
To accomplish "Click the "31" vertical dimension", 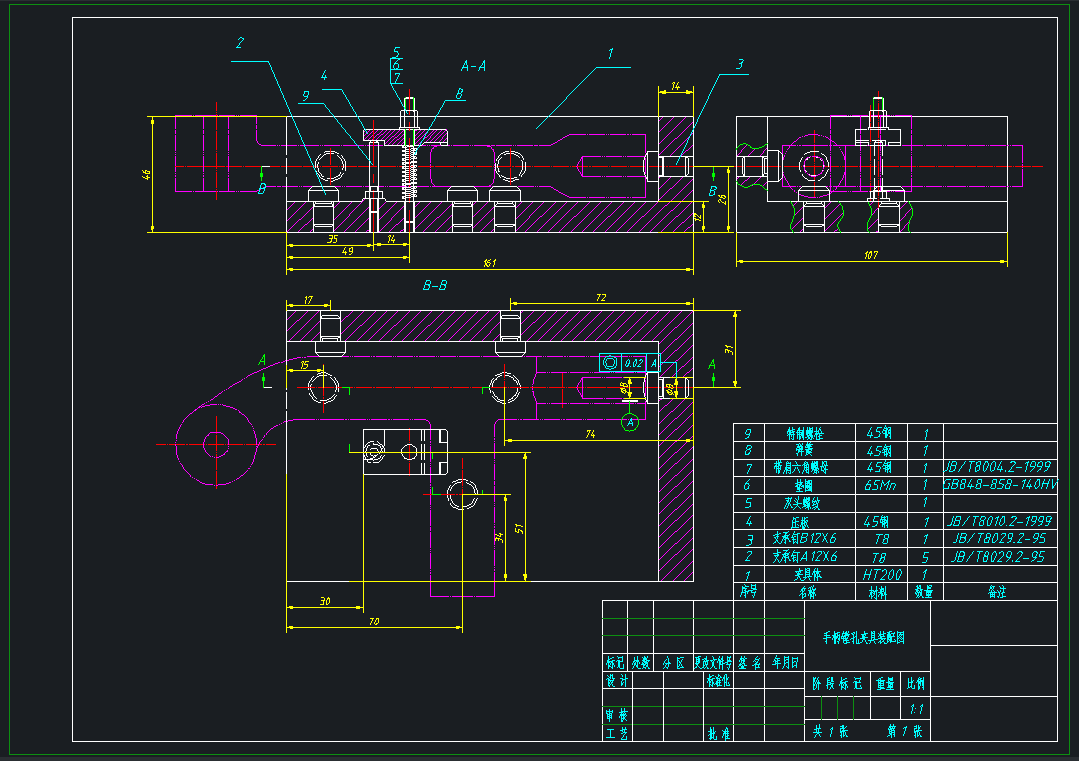I will (x=729, y=350).
